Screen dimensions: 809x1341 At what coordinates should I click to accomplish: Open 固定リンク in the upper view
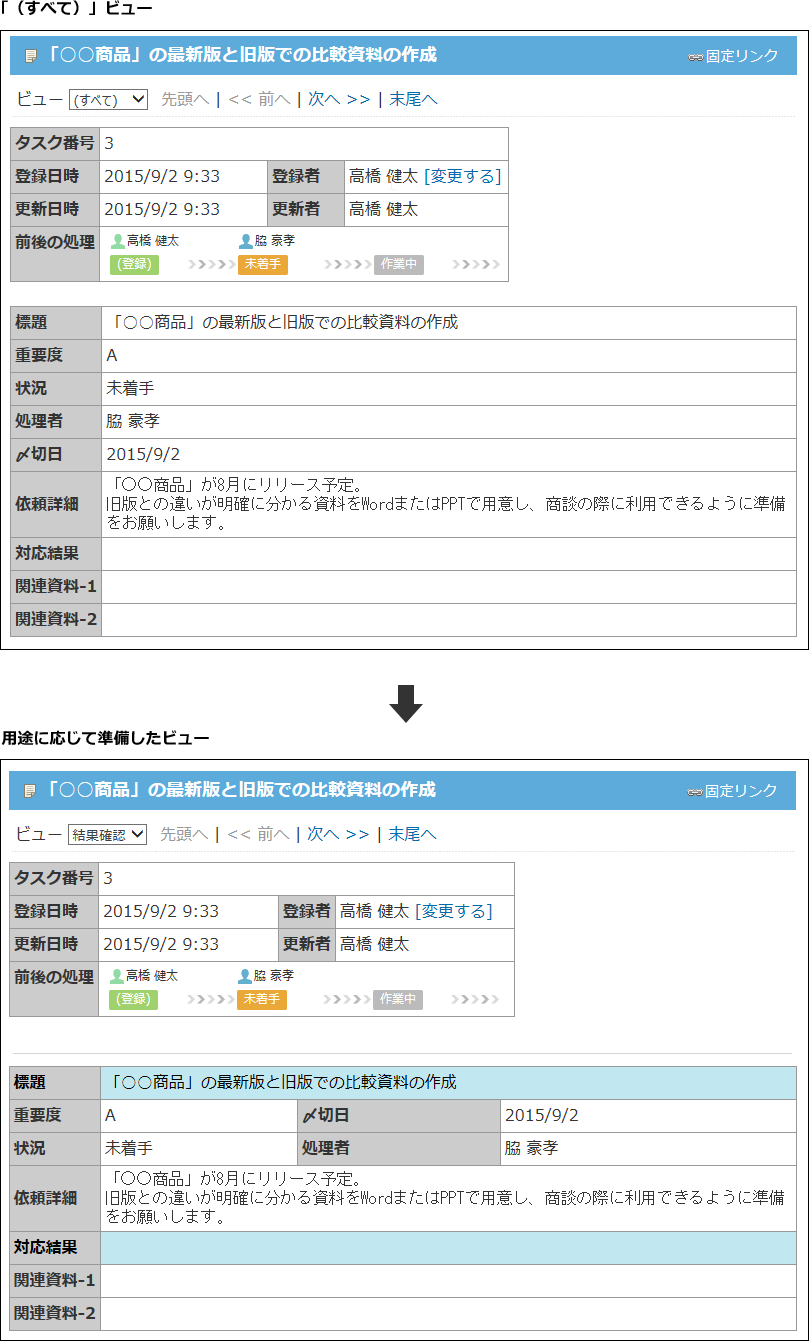(741, 56)
